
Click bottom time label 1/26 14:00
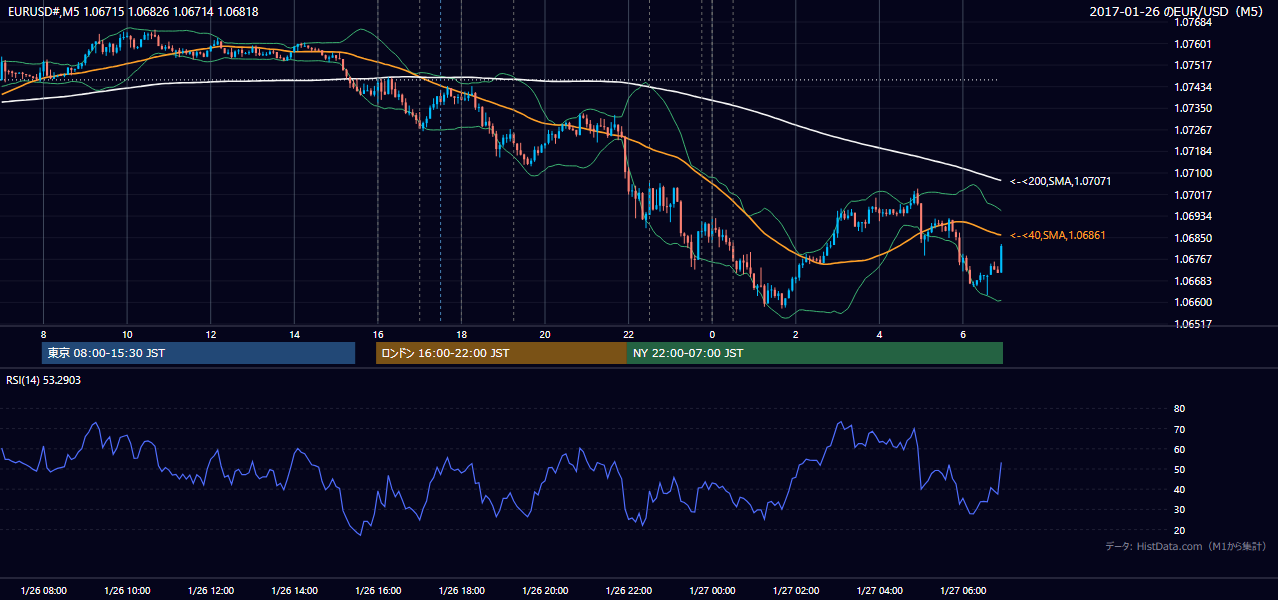click(x=294, y=591)
